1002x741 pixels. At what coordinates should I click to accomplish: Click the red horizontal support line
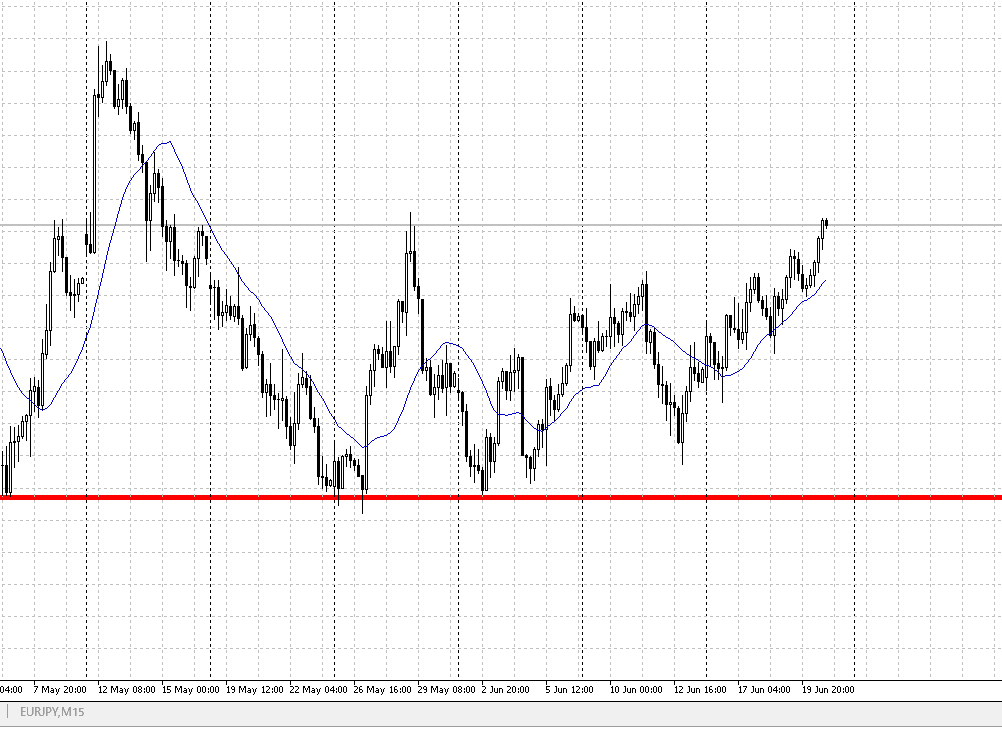(x=600, y=497)
